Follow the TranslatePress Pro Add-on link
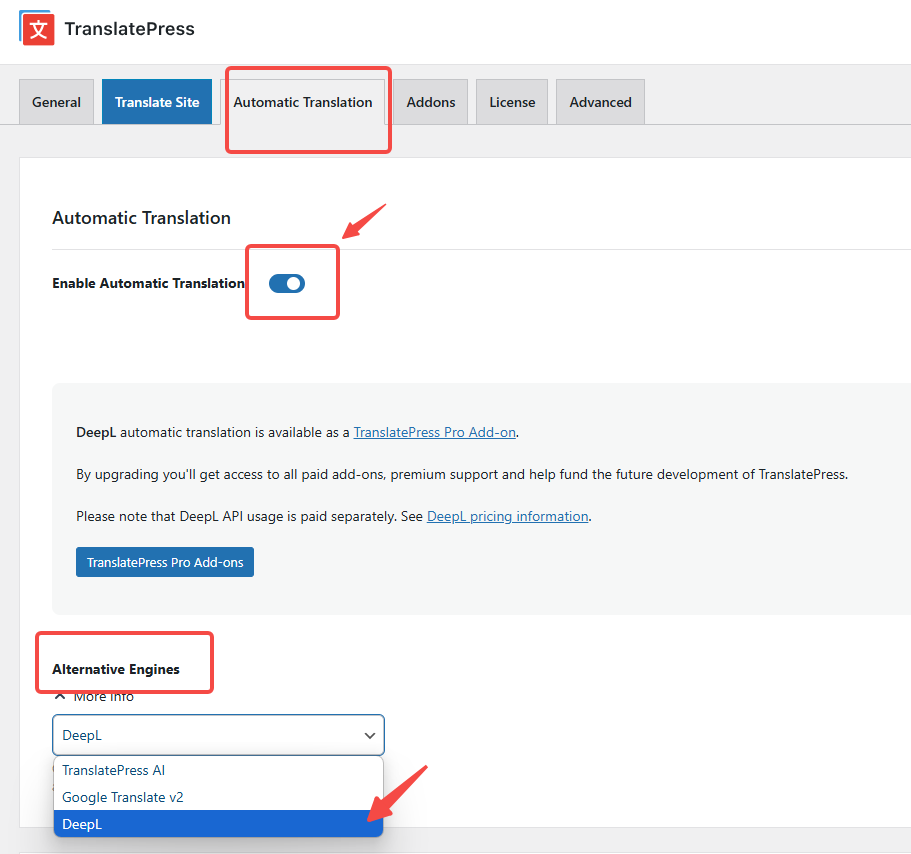The width and height of the screenshot is (911, 854). 434,433
